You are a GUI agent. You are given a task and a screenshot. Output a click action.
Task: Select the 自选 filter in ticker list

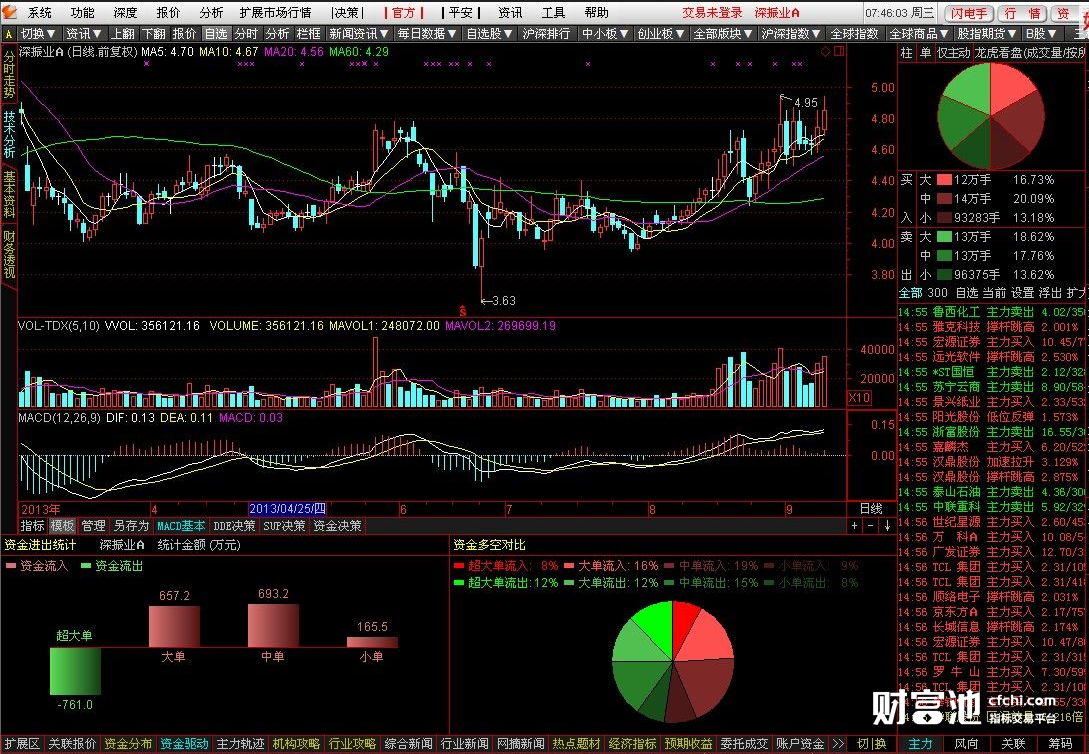967,293
